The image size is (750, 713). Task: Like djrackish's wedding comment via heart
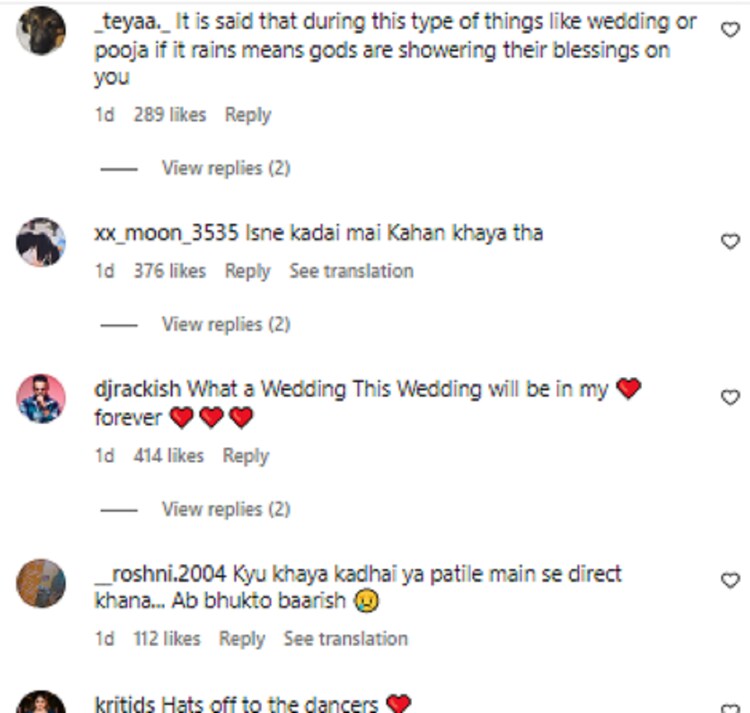[x=730, y=397]
